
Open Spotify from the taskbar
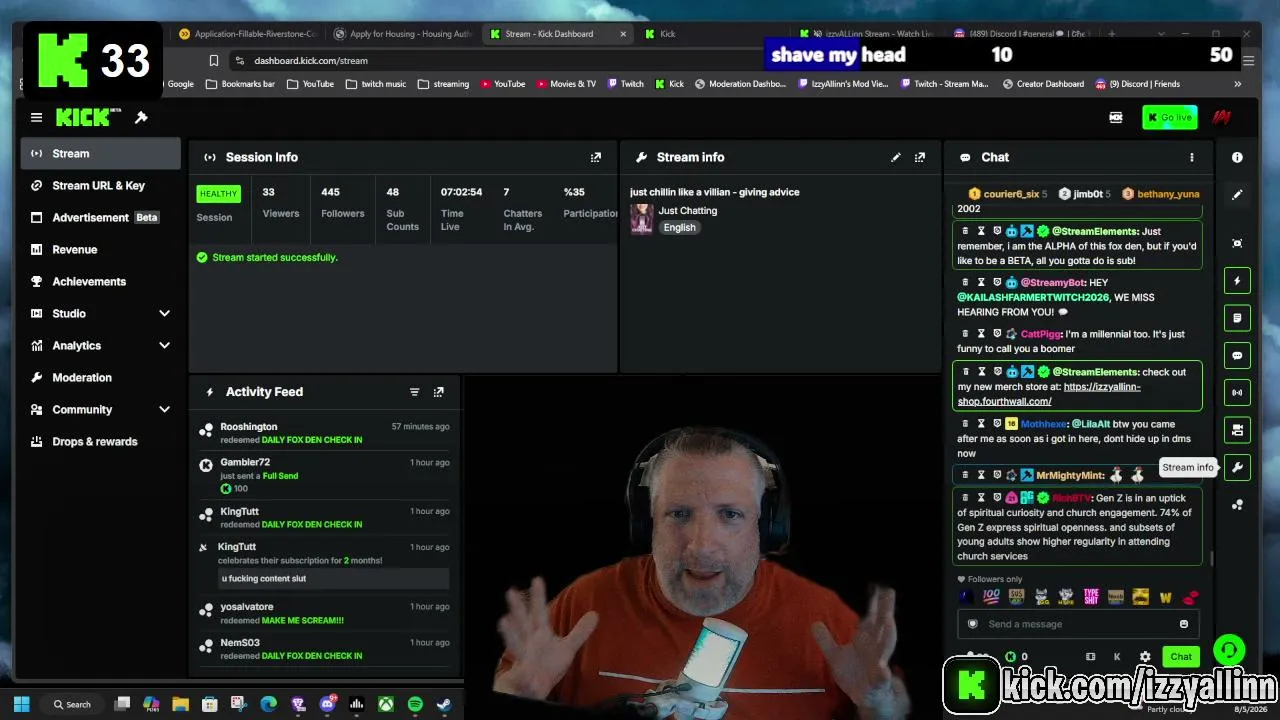tap(415, 704)
